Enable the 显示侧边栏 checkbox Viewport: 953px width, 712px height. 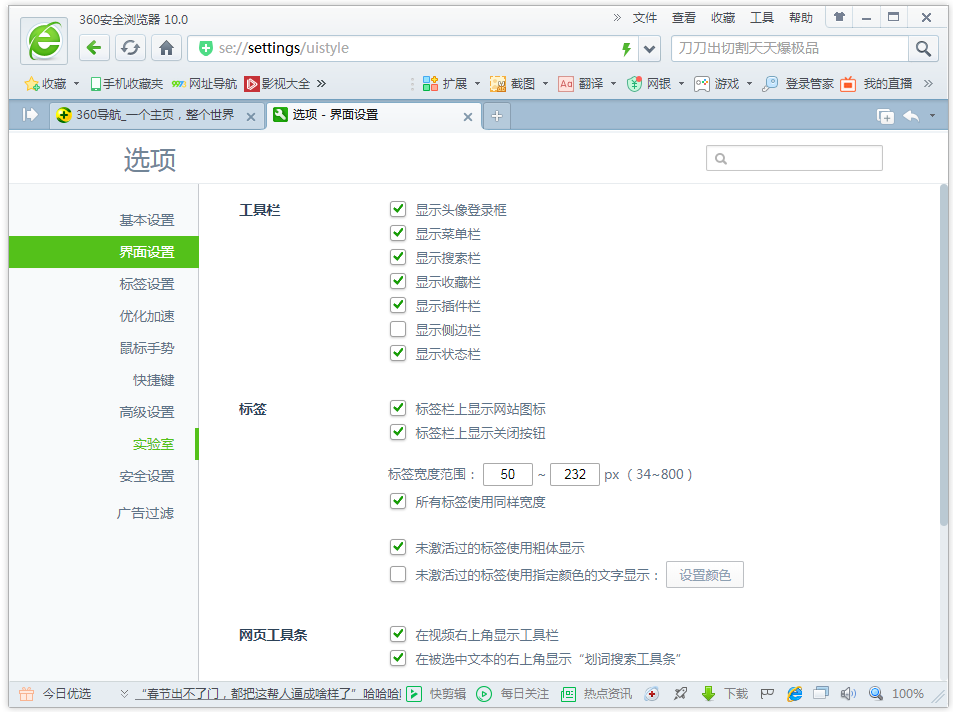pyautogui.click(x=398, y=330)
